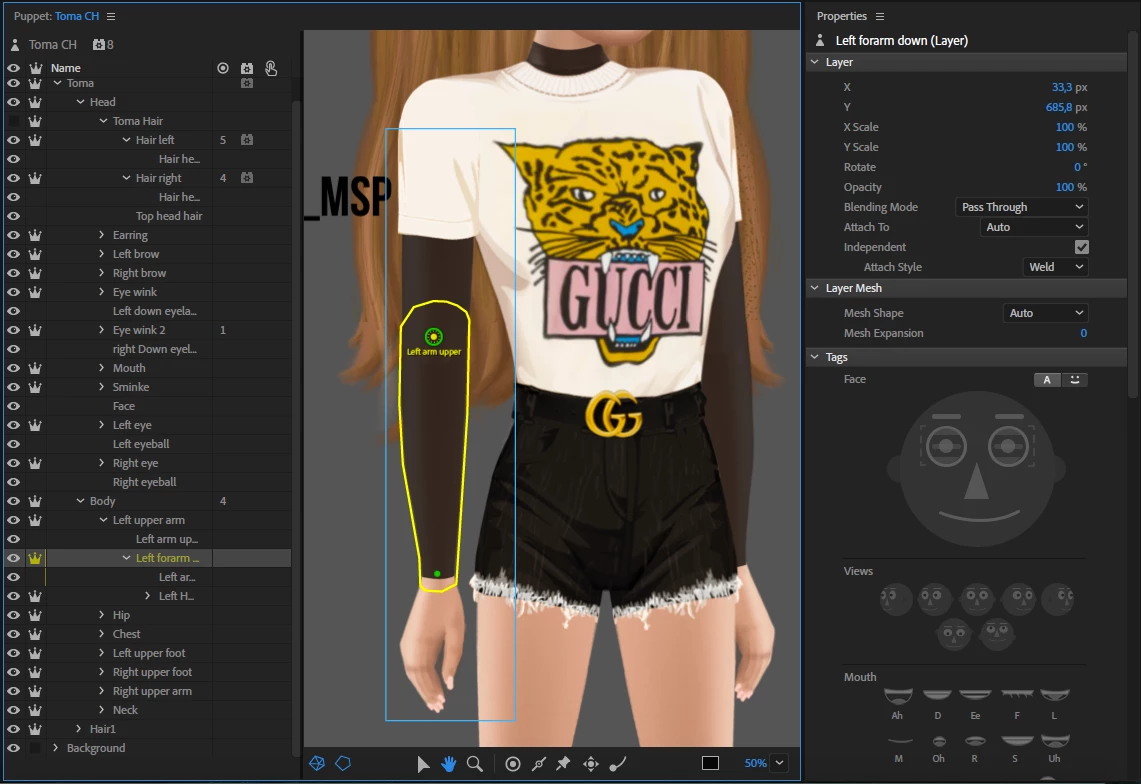The height and width of the screenshot is (784, 1141).
Task: Click the Toma CH puppet name link
Action: point(76,16)
